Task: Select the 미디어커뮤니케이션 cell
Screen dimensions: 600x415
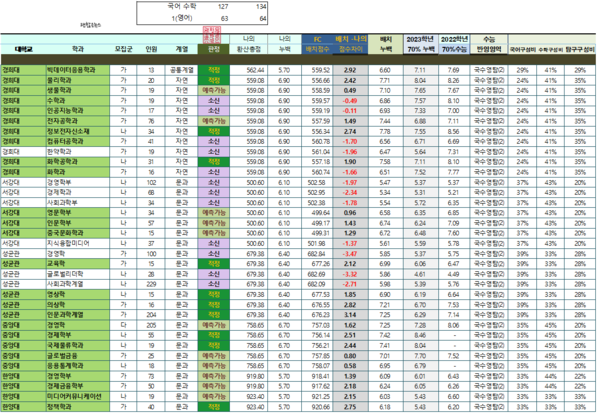Action: (x=78, y=396)
